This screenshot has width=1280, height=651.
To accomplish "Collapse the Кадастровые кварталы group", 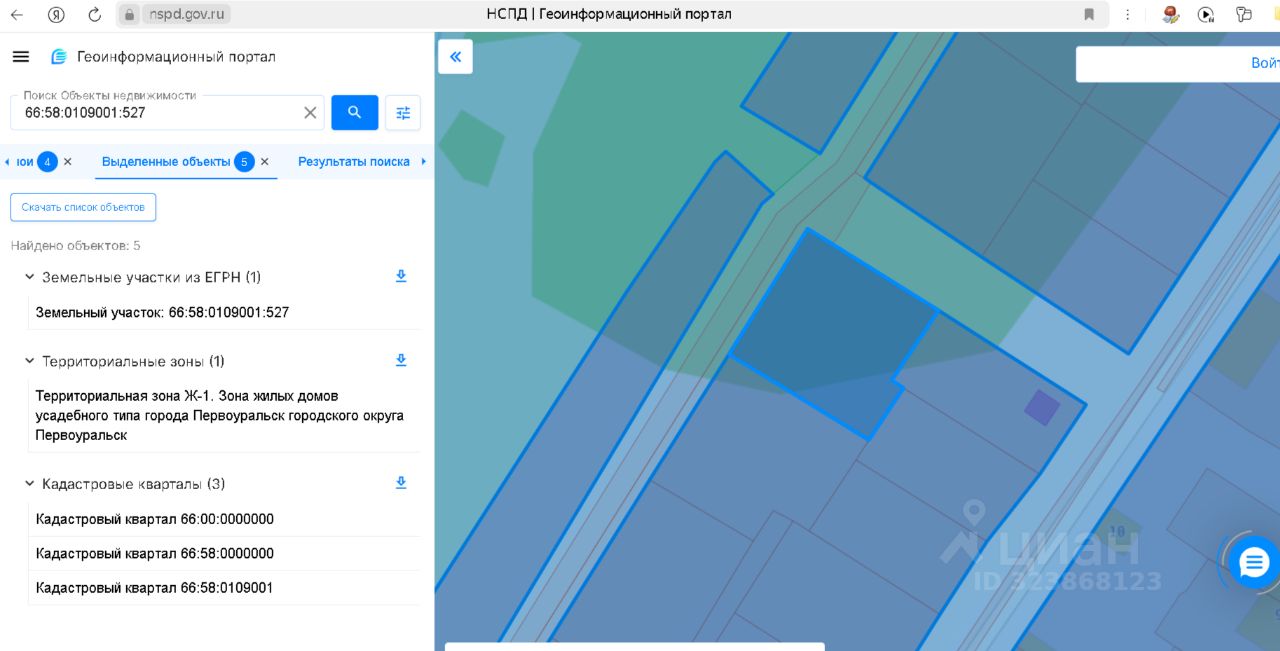I will [x=29, y=484].
